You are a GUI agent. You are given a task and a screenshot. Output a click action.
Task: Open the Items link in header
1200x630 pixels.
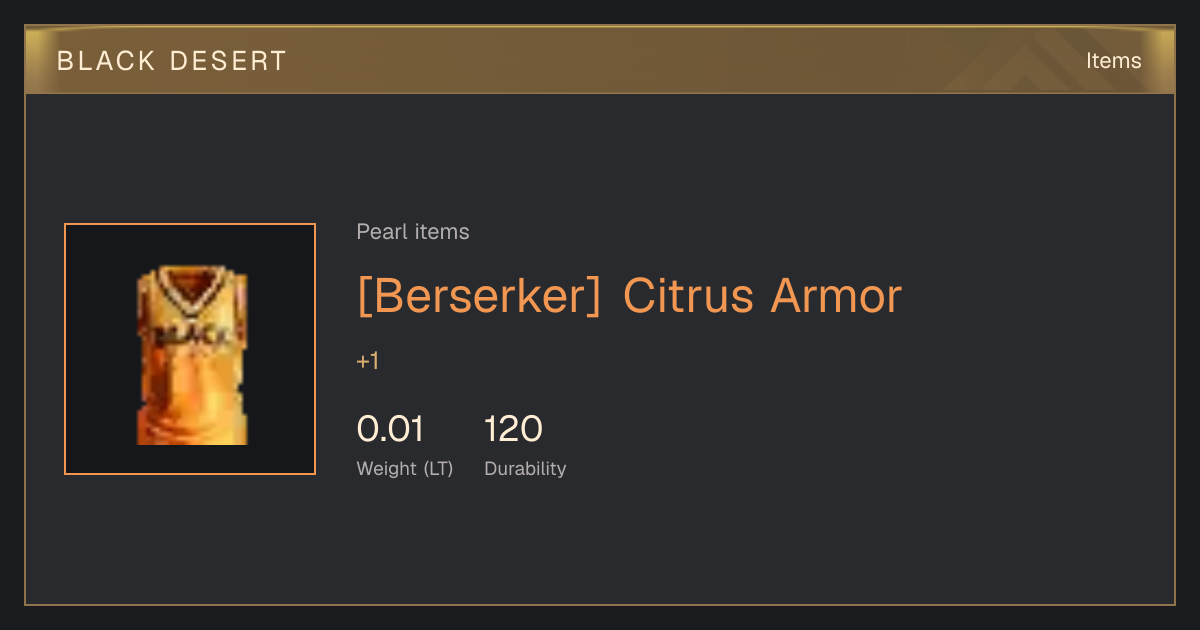(1114, 61)
